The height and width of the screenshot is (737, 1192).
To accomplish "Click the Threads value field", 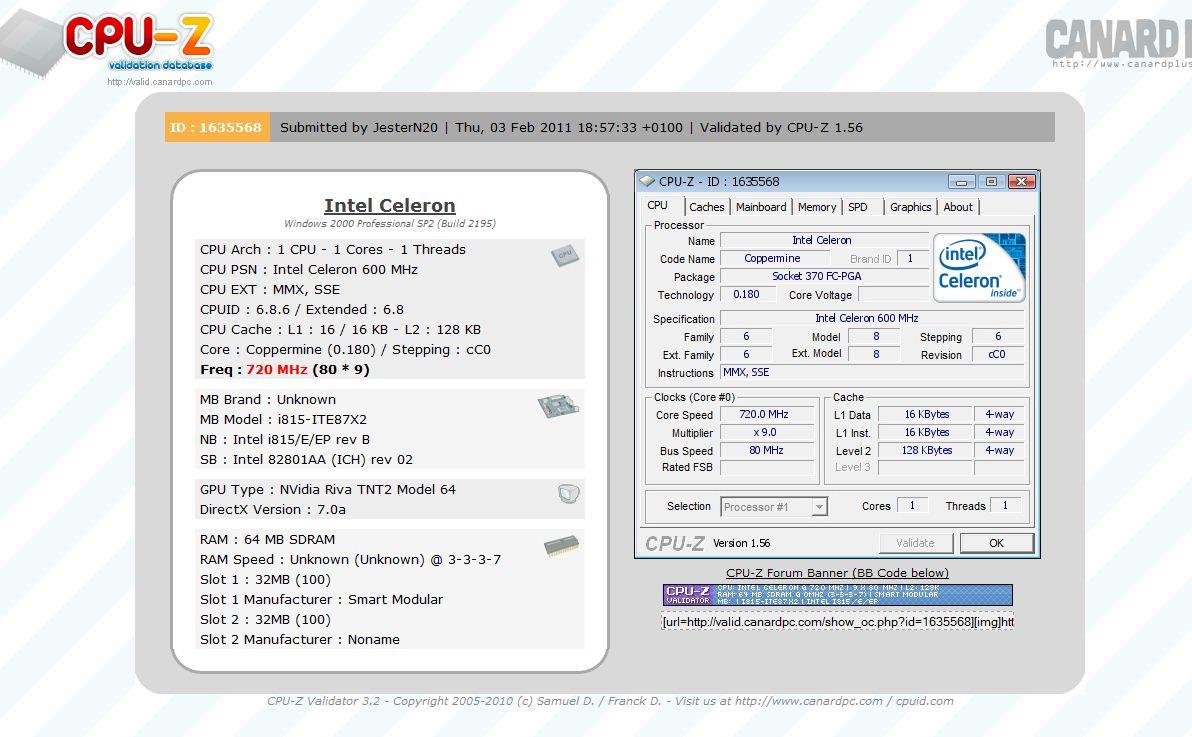I will [x=1005, y=505].
